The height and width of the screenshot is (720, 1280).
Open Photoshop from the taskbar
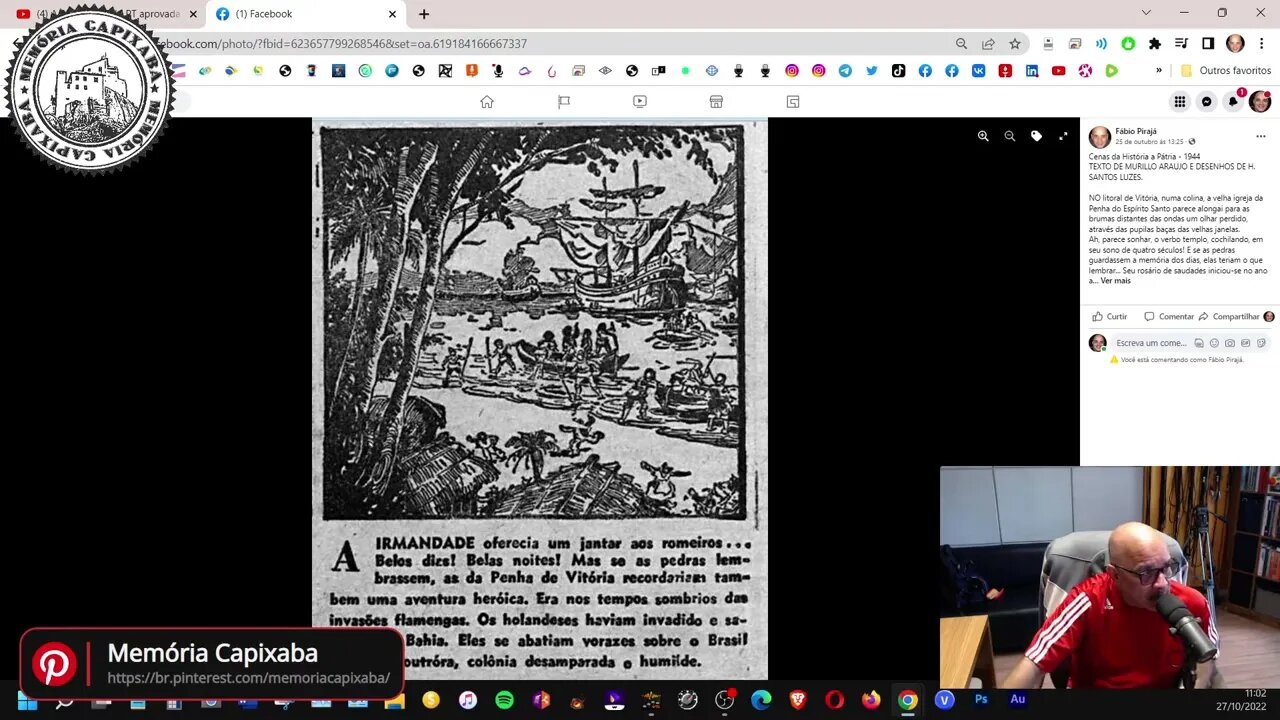tap(981, 700)
